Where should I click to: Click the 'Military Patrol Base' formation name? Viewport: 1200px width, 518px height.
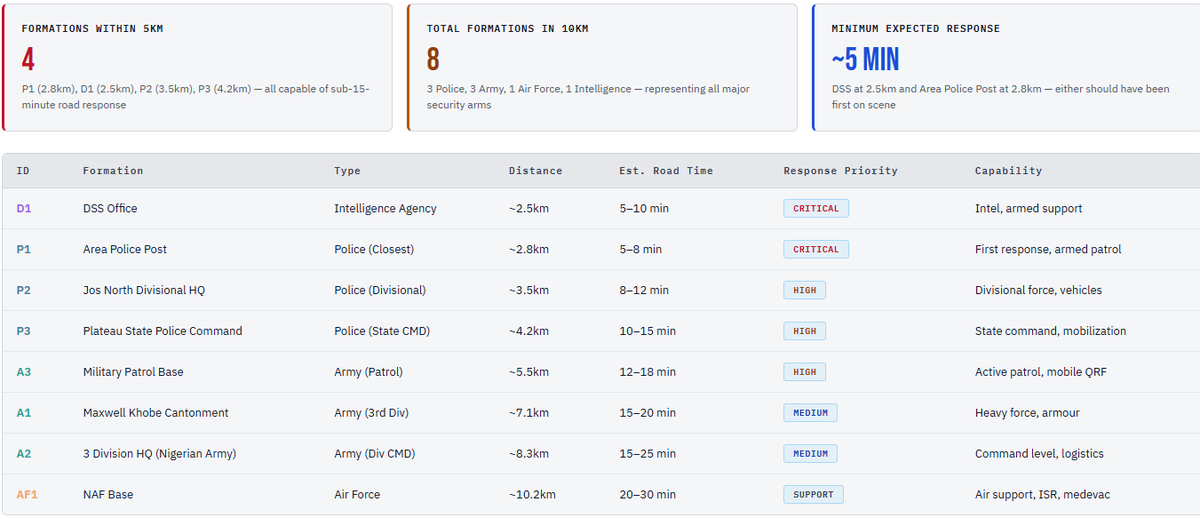coord(133,372)
